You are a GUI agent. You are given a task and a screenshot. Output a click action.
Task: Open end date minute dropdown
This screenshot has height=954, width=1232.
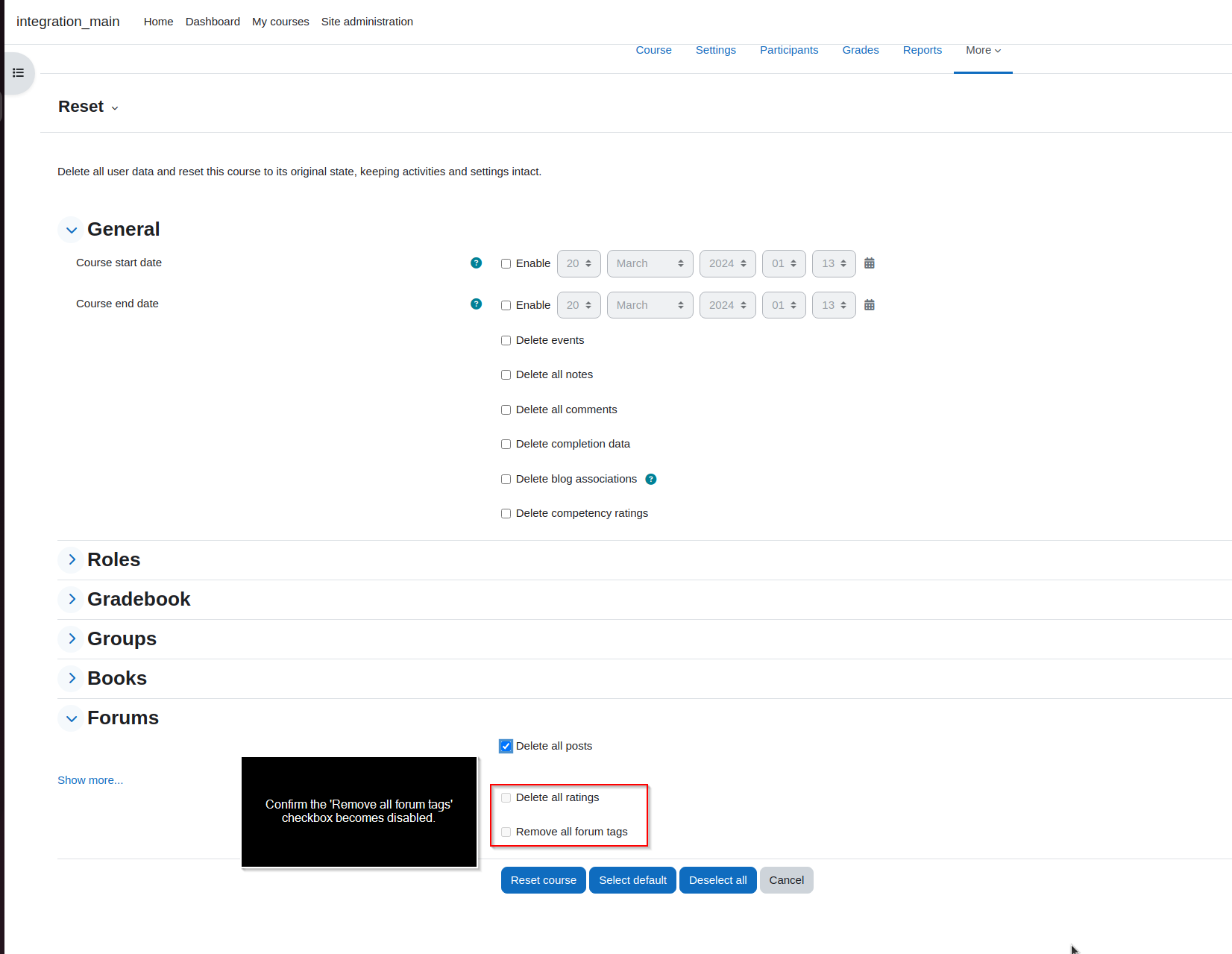[834, 305]
